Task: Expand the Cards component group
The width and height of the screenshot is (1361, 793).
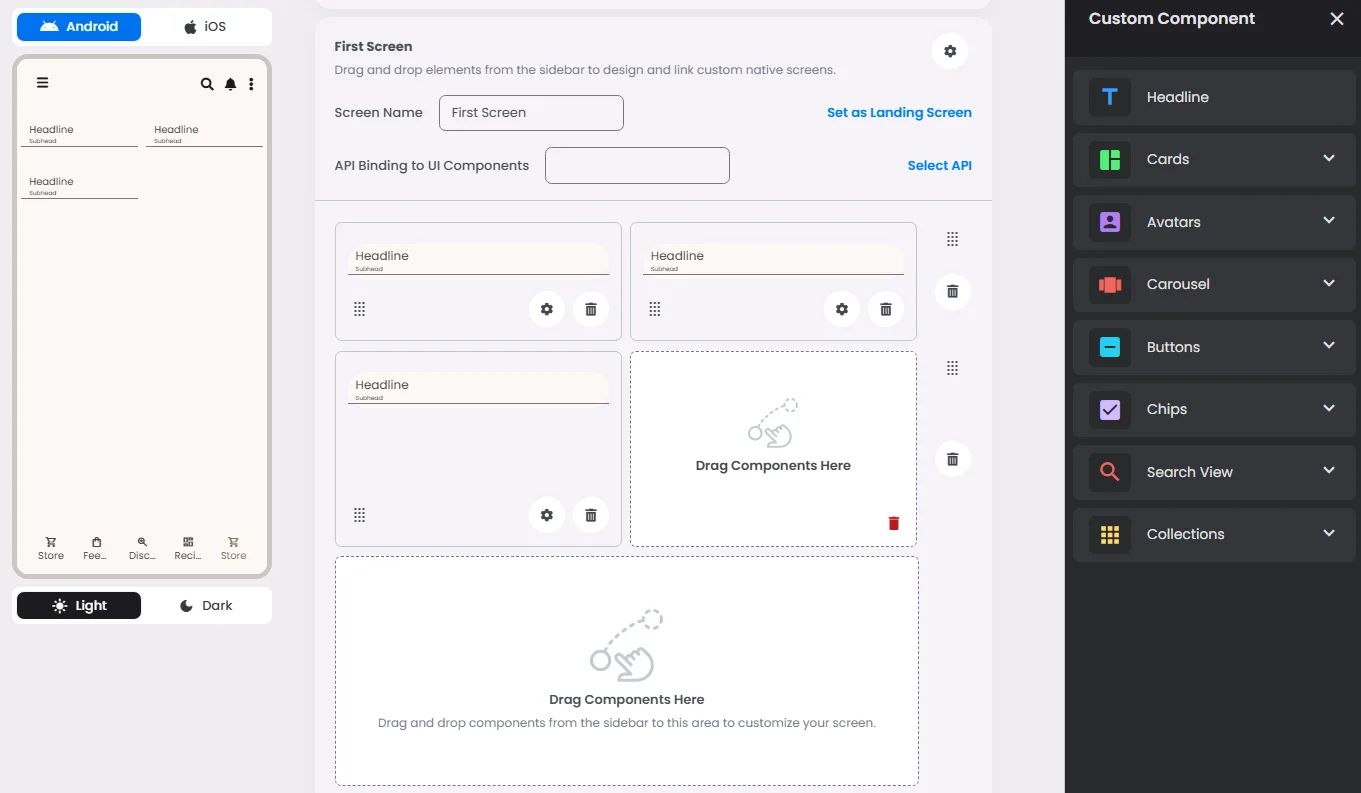Action: (1214, 159)
